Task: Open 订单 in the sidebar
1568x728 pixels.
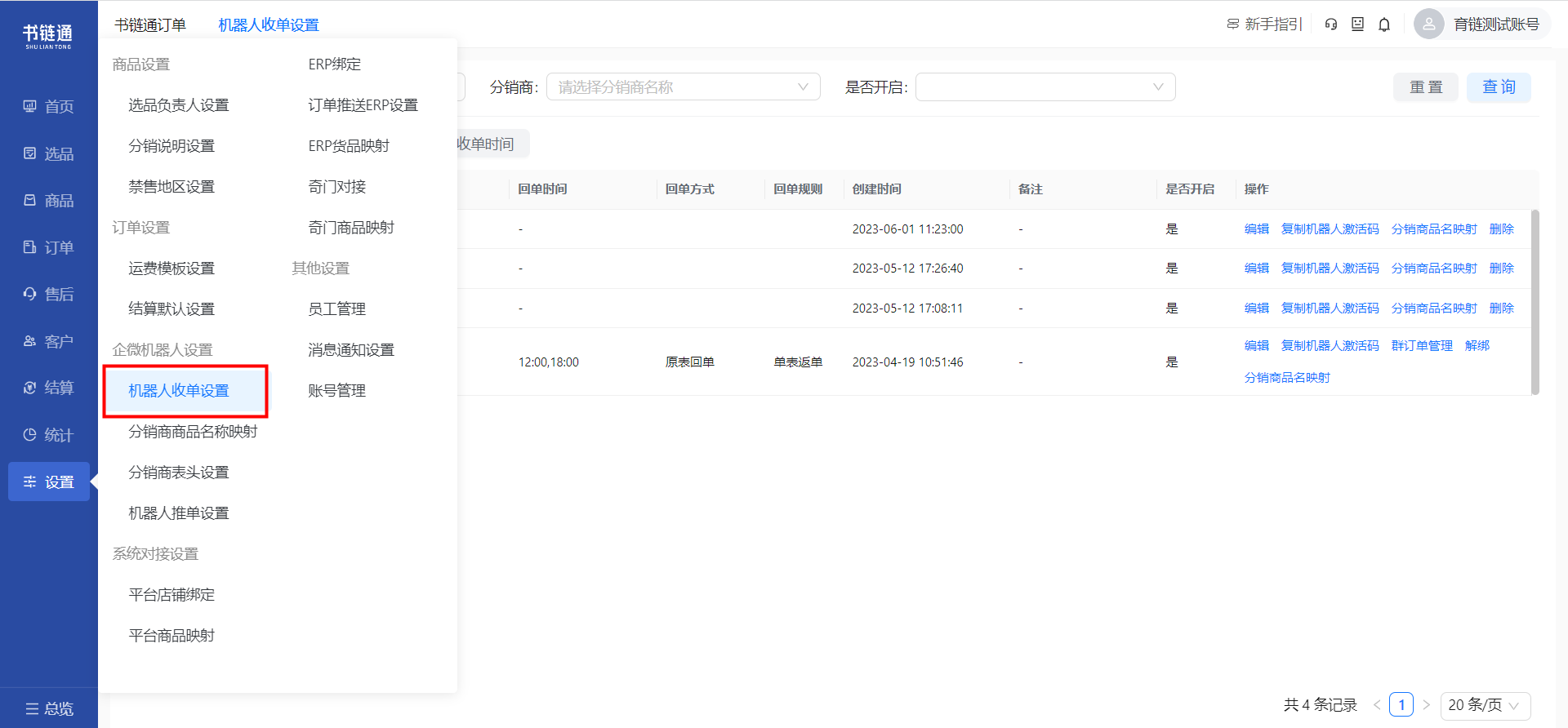Action: (x=49, y=247)
